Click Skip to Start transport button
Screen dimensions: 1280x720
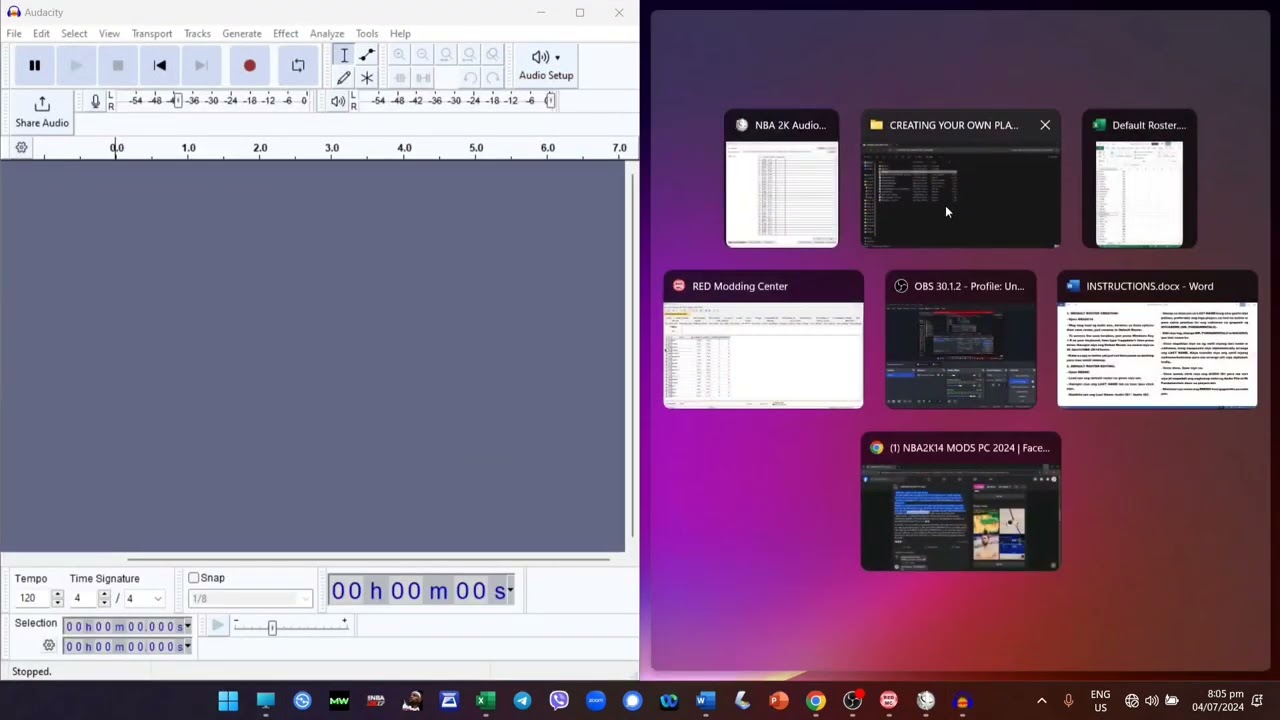pos(160,66)
